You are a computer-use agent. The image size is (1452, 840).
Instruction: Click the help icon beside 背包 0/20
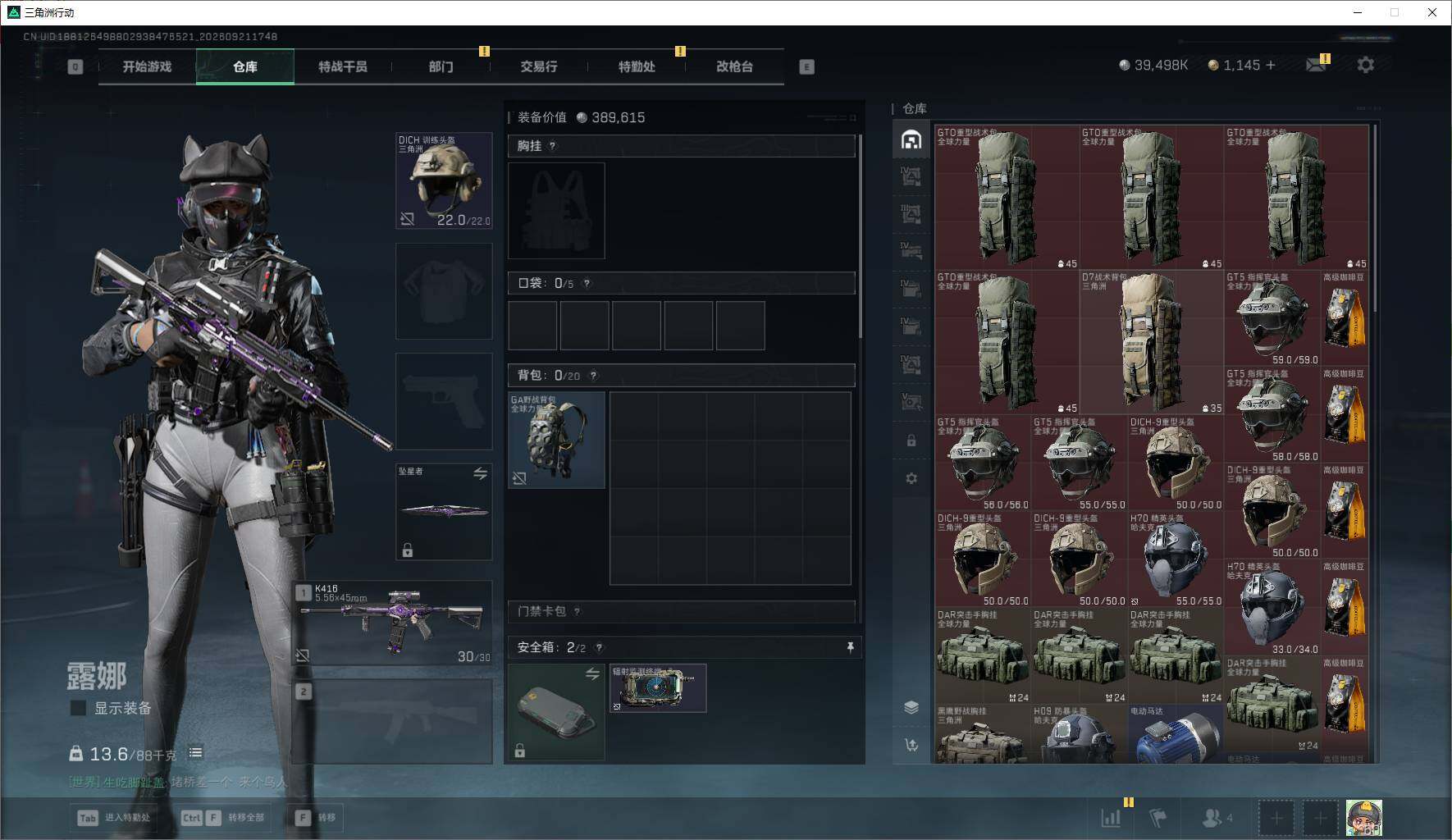pyautogui.click(x=593, y=376)
